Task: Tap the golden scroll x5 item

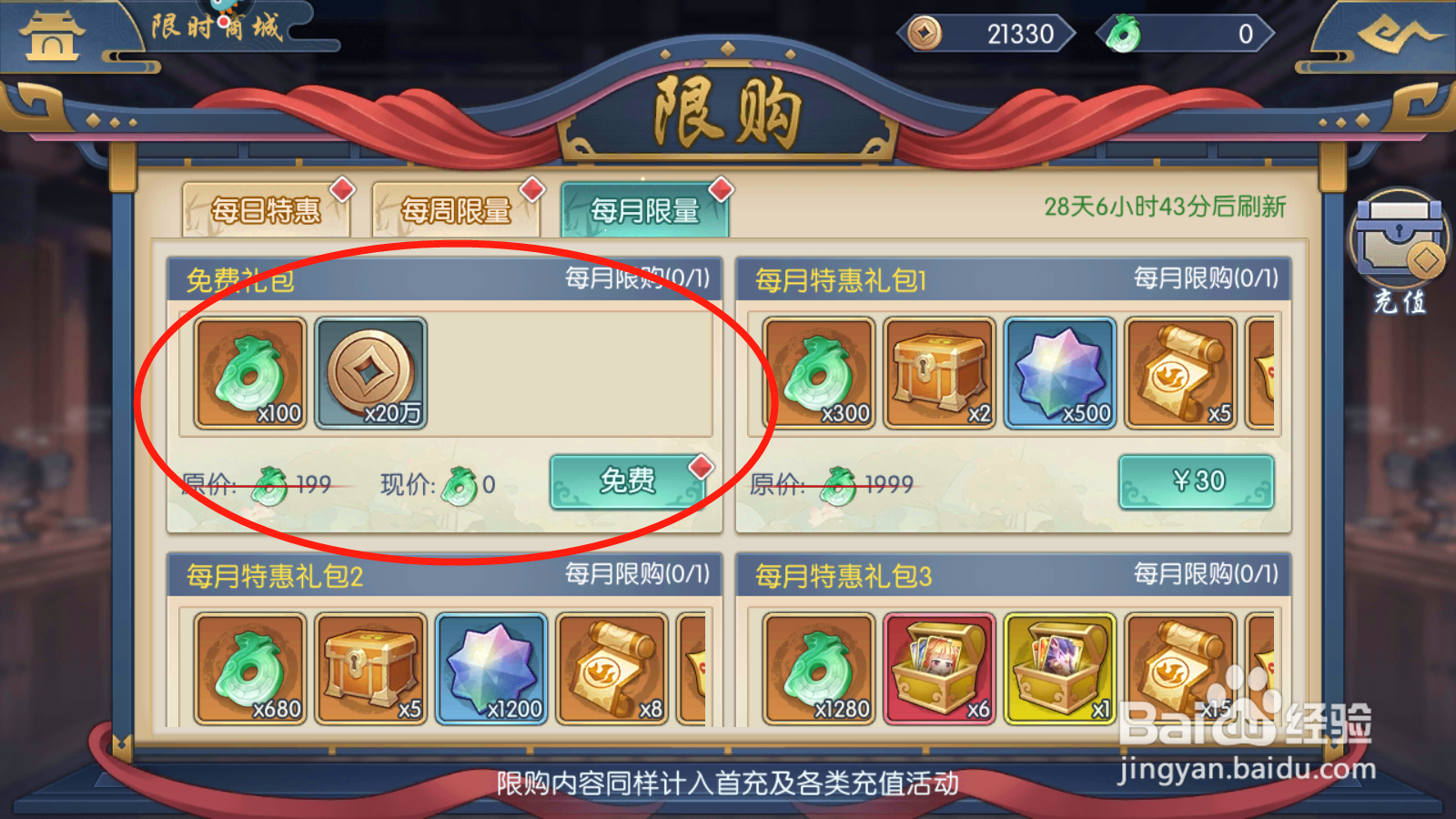Action: [1180, 373]
